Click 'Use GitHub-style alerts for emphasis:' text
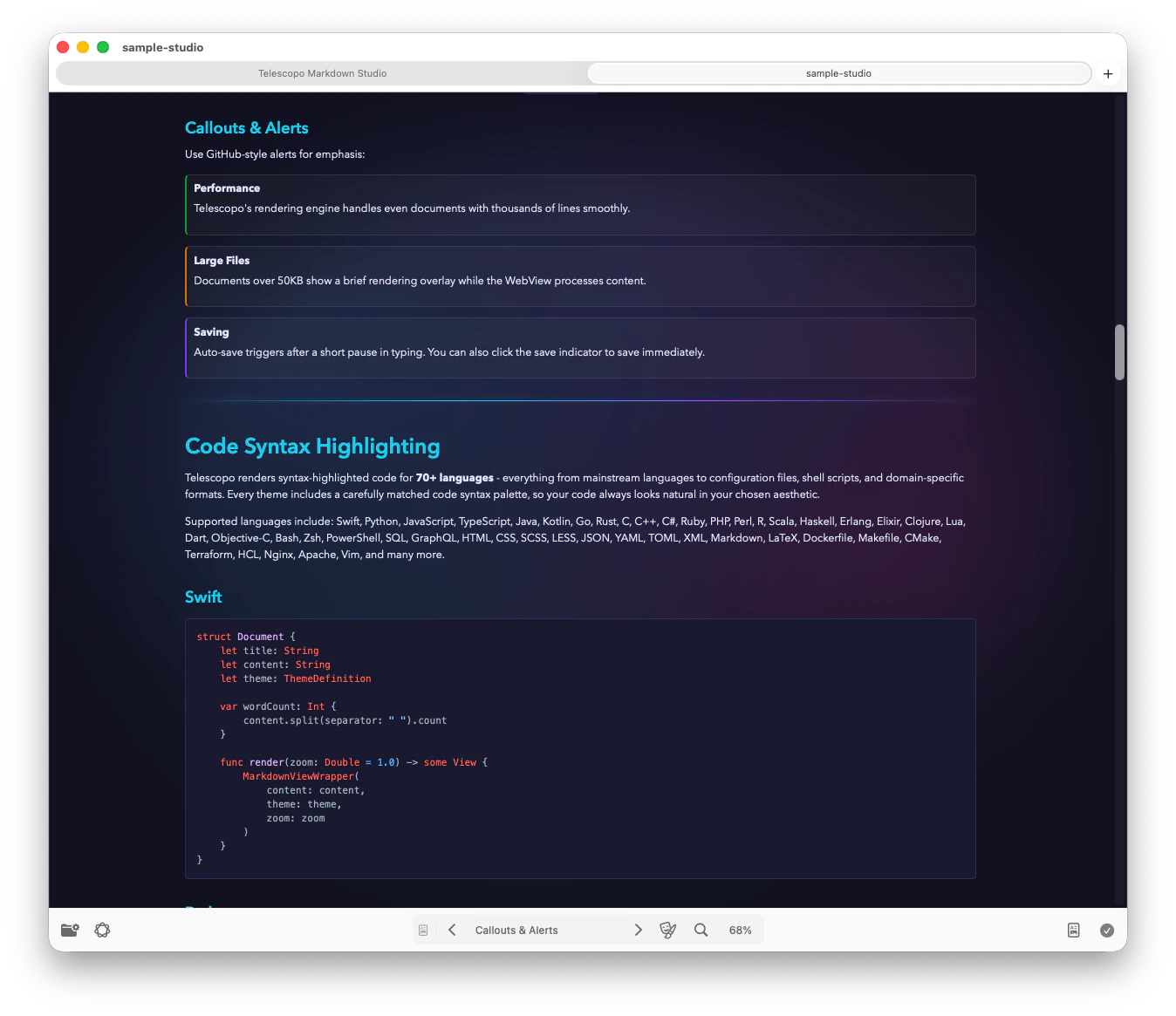1176x1016 pixels. 275,154
